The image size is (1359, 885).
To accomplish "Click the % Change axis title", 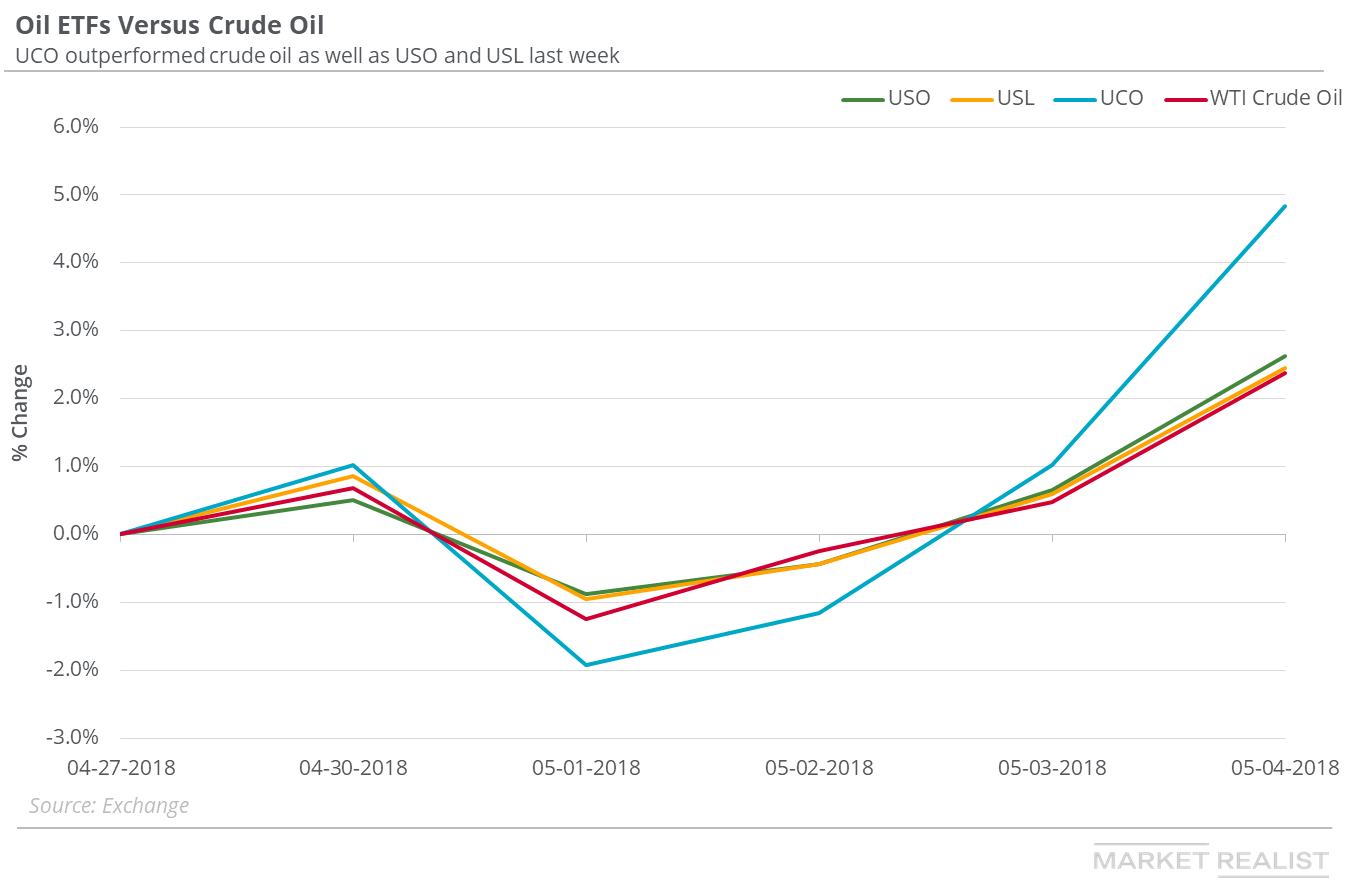I will click(x=21, y=413).
